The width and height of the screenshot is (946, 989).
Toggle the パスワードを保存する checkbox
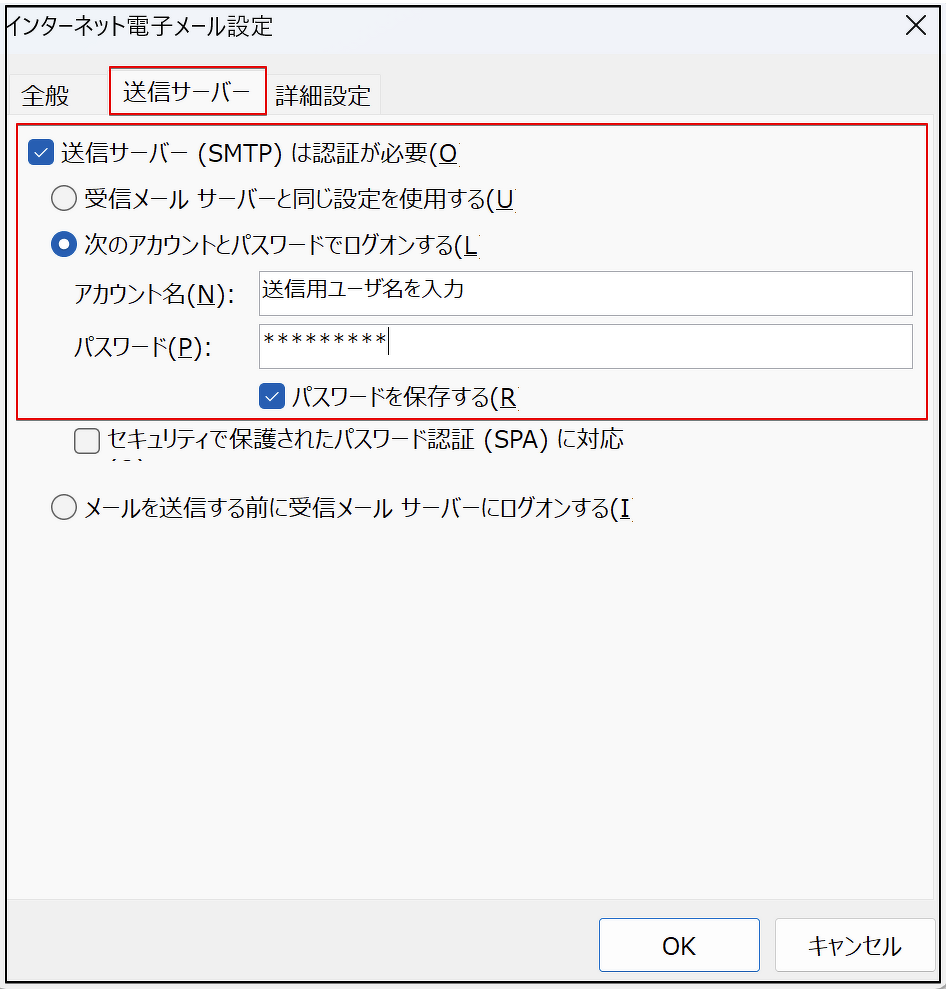pos(271,397)
